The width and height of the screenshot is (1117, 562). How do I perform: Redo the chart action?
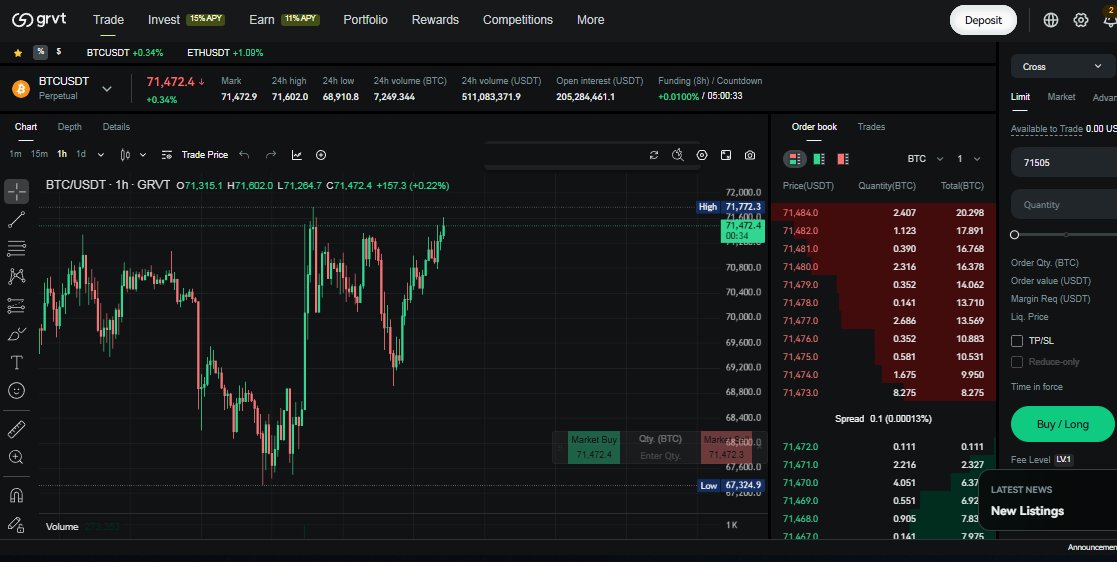click(x=271, y=155)
